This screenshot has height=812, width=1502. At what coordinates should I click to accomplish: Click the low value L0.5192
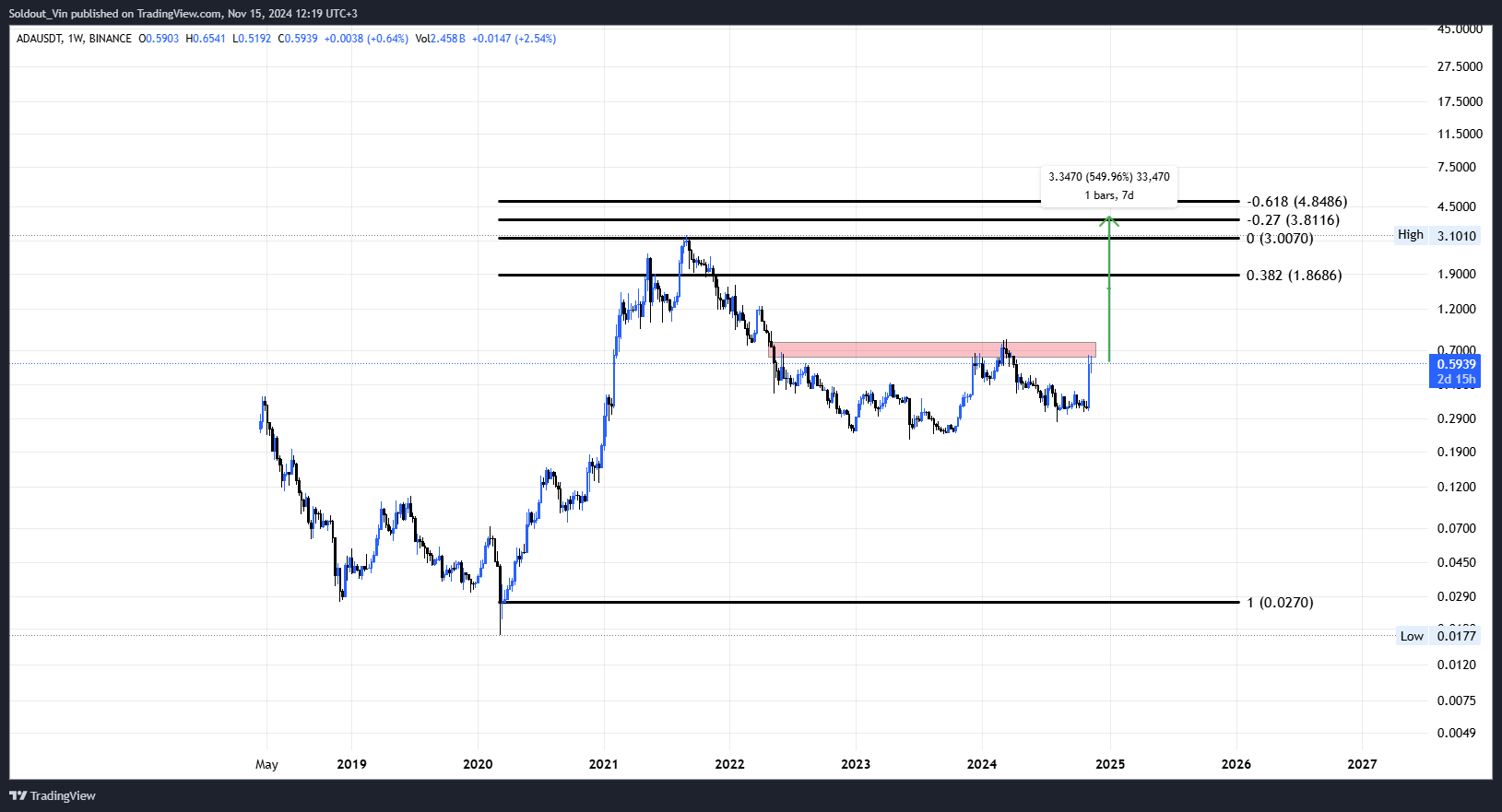(x=252, y=39)
